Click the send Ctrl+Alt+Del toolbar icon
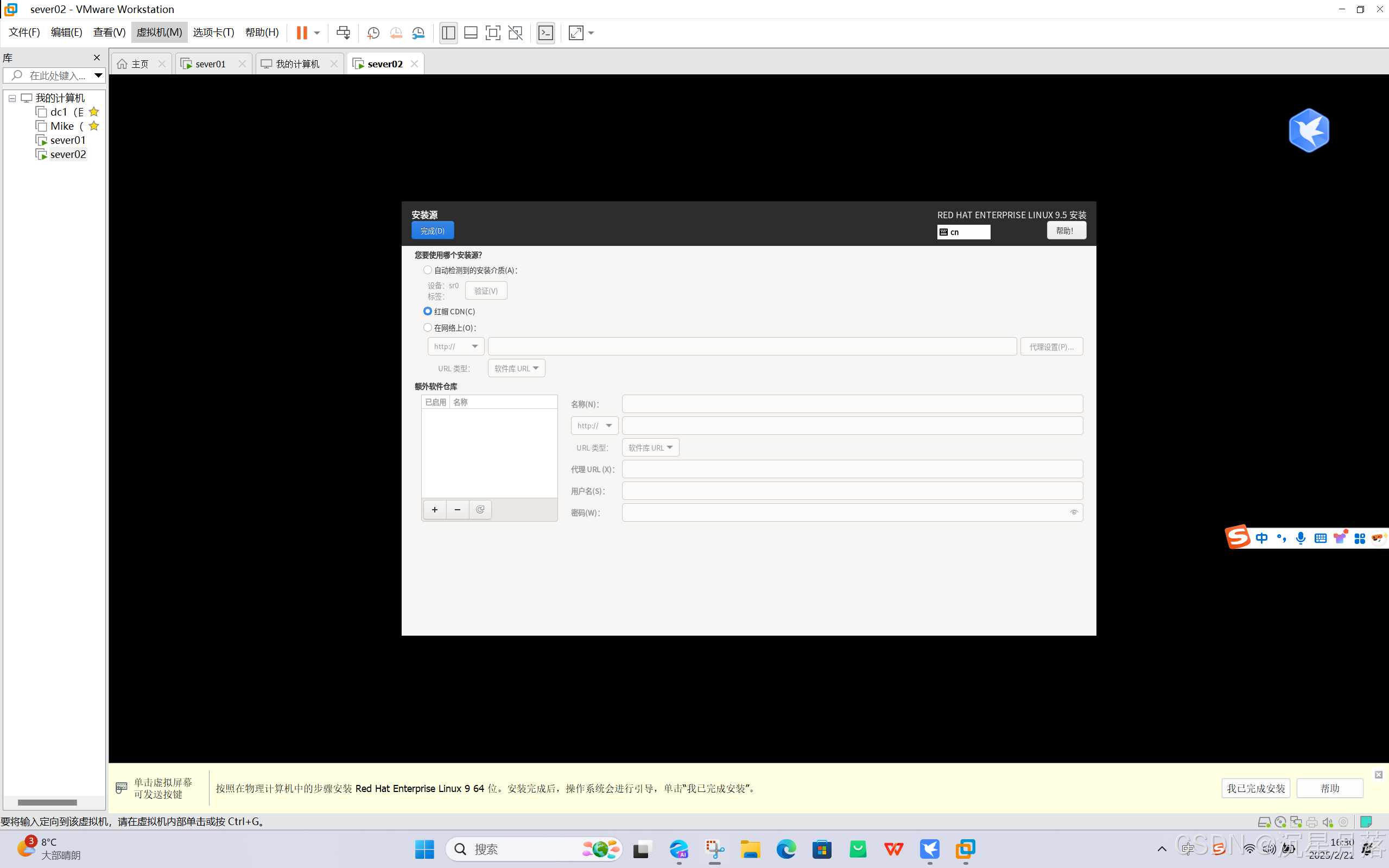 [x=343, y=33]
